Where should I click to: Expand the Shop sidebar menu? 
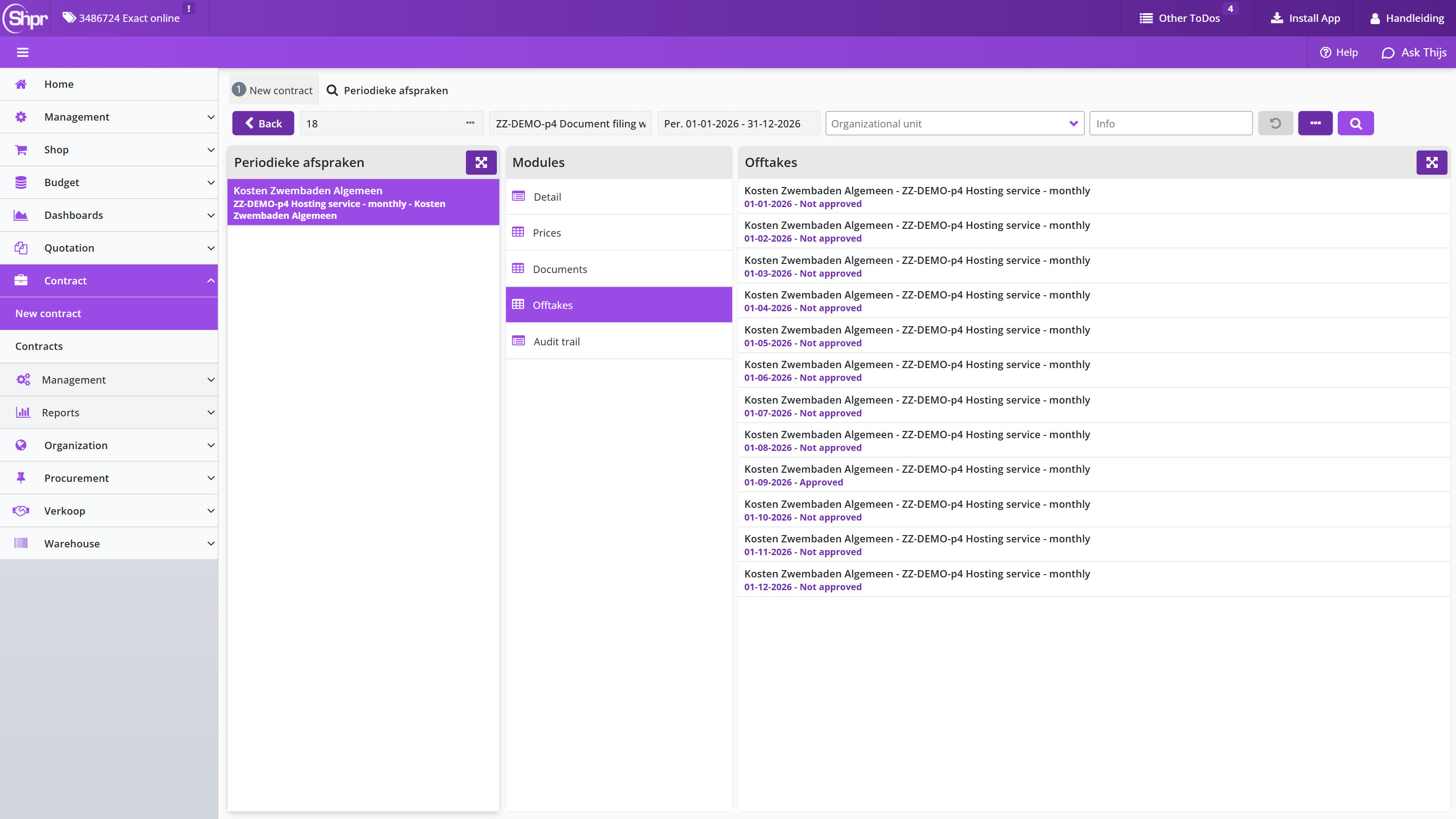pyautogui.click(x=109, y=150)
